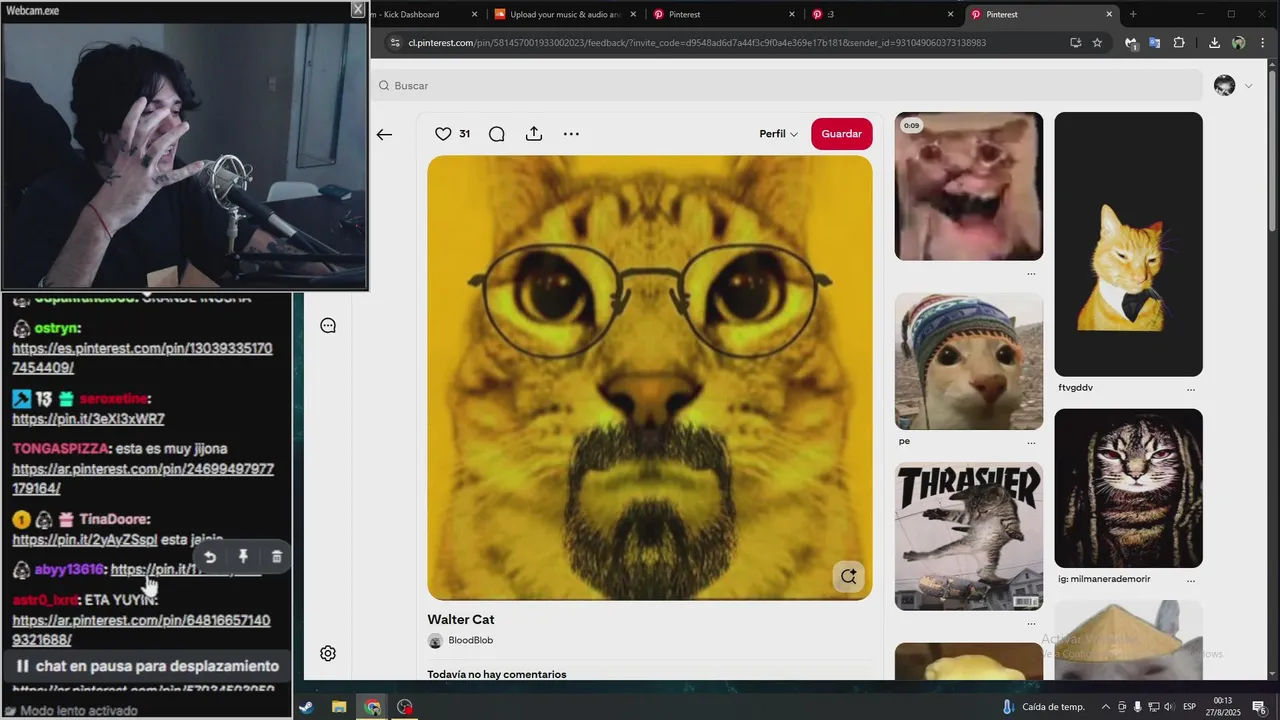
Task: Open Chrome downloads icon
Action: coord(1214,43)
